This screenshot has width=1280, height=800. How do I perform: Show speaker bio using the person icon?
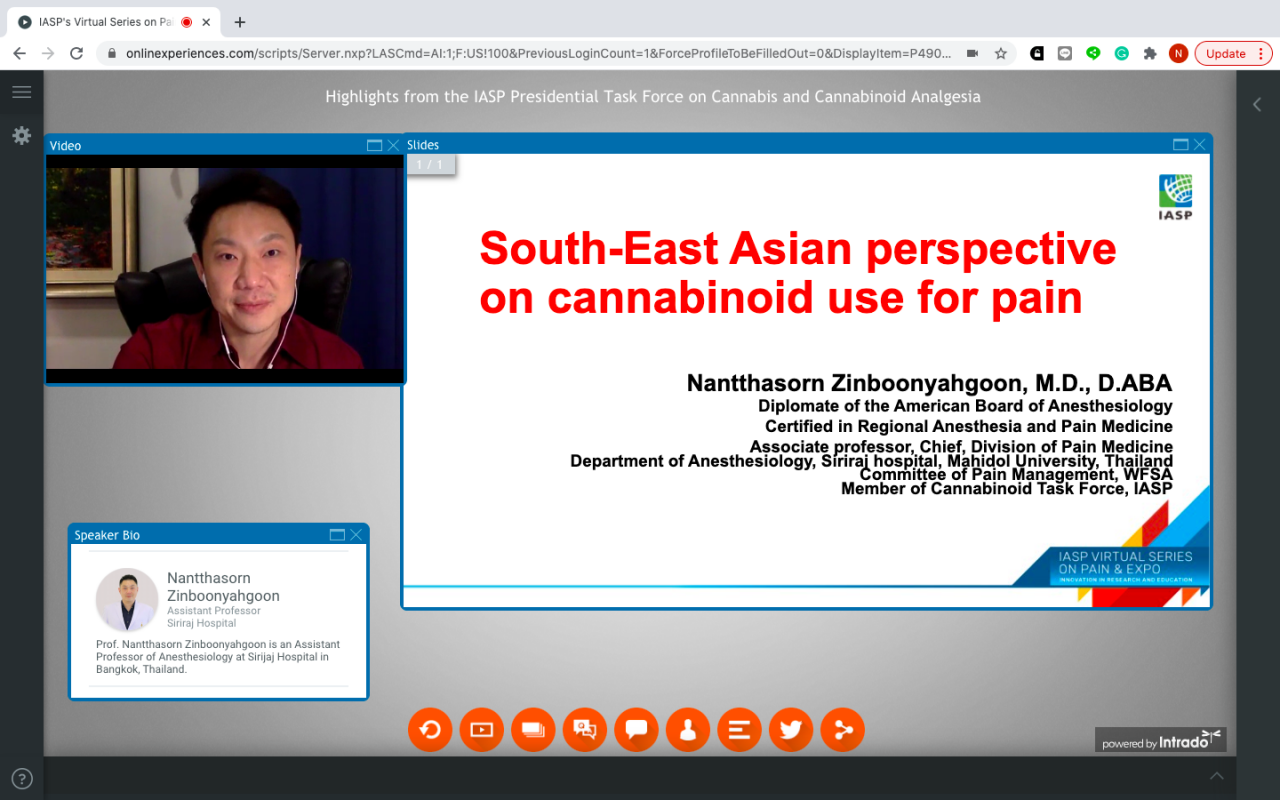(688, 730)
